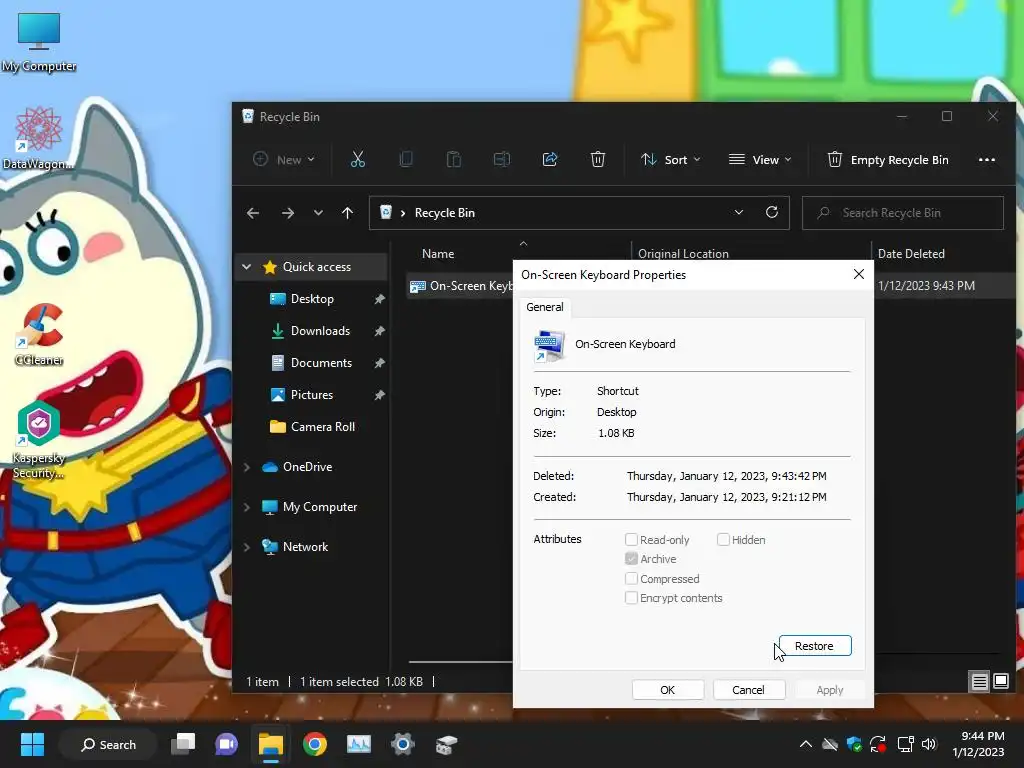Open Task View from taskbar

pyautogui.click(x=183, y=744)
